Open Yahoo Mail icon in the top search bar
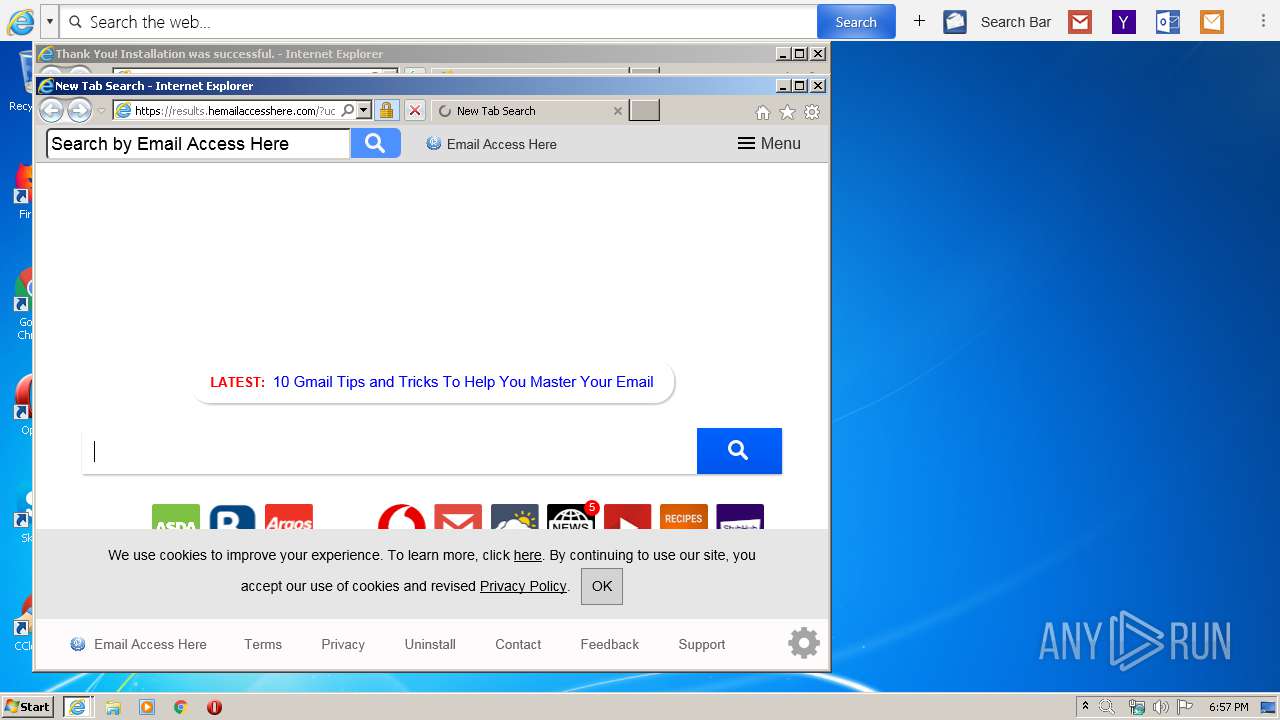The height and width of the screenshot is (720, 1280). click(1124, 21)
